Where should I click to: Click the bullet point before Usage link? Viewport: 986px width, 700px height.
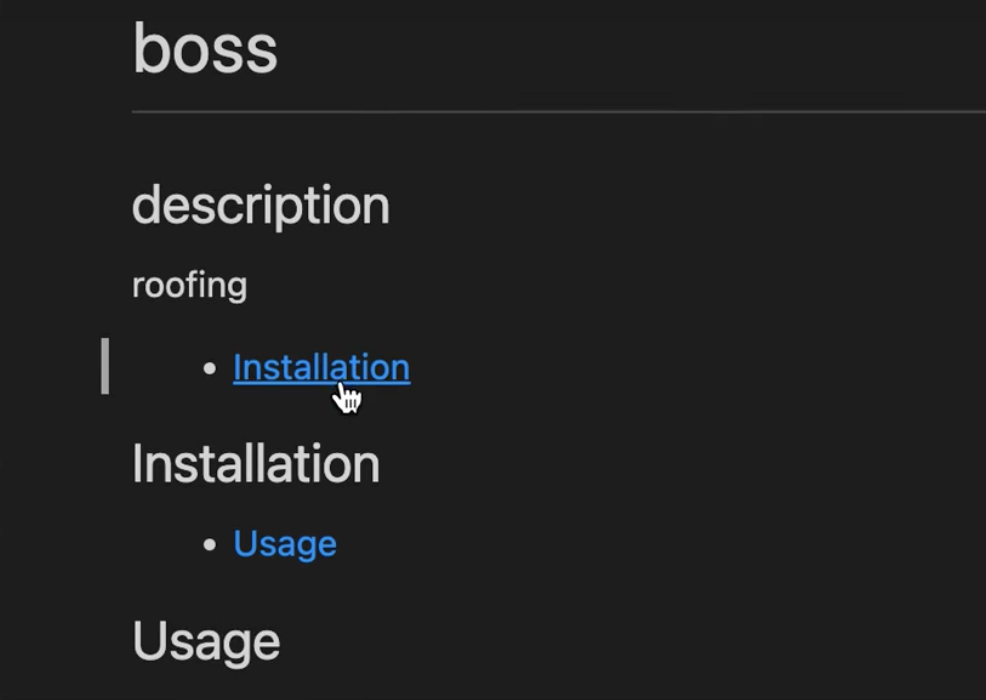pos(210,545)
